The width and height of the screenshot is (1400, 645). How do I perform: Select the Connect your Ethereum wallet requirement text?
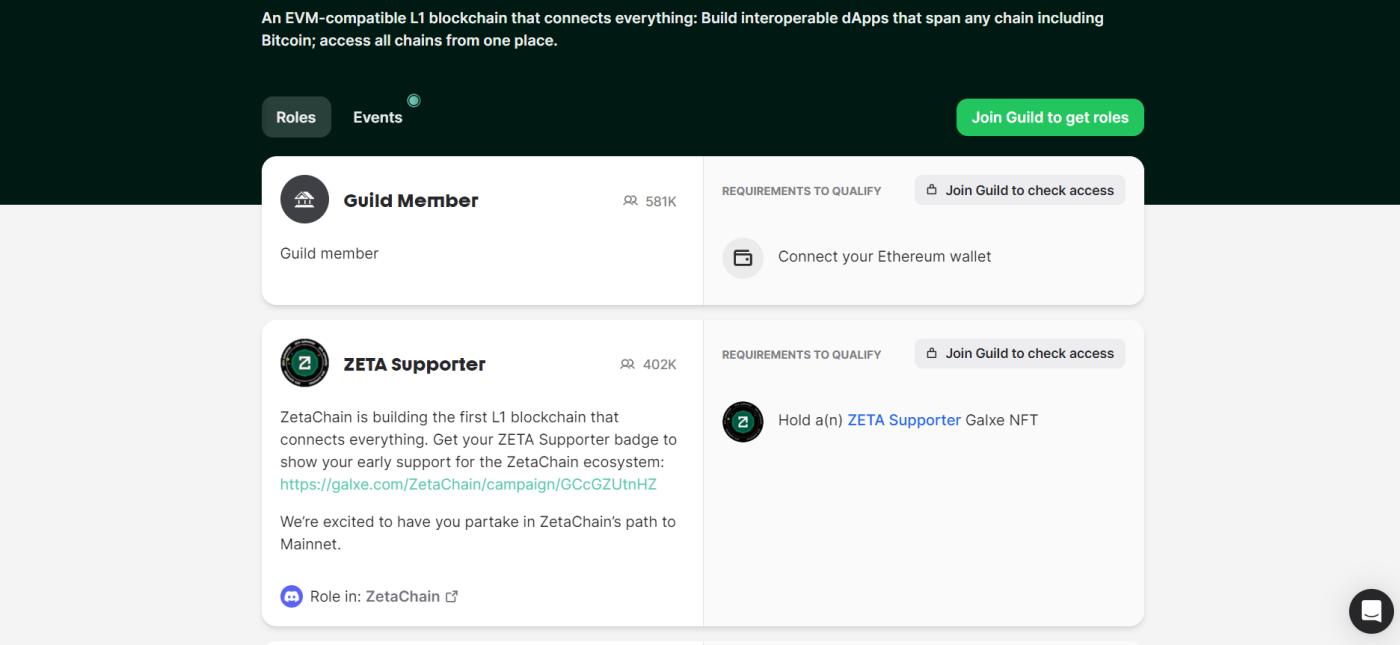[x=884, y=257]
